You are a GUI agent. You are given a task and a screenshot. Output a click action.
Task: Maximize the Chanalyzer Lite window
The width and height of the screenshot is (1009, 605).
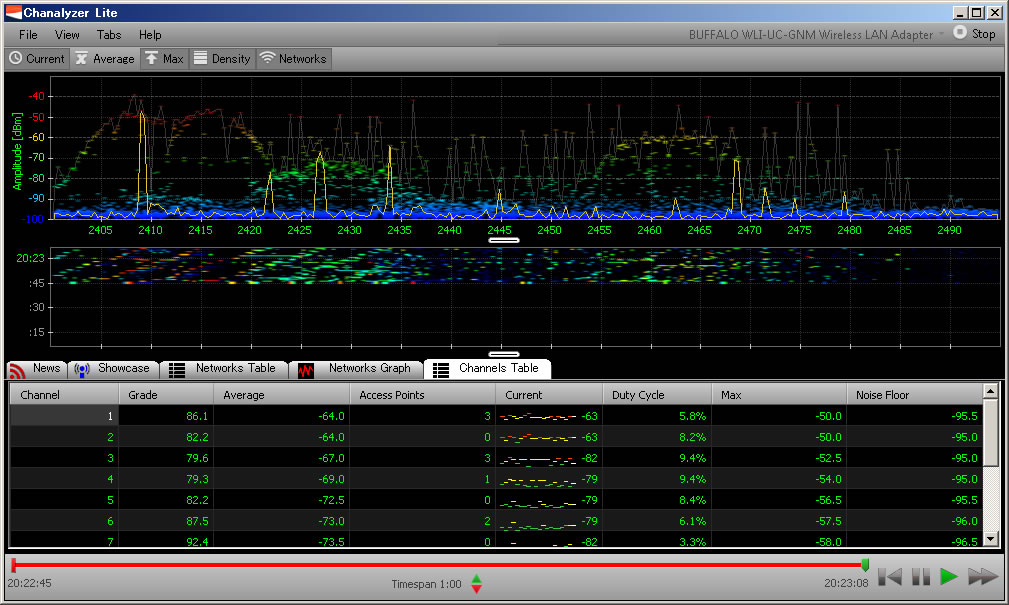(x=976, y=12)
